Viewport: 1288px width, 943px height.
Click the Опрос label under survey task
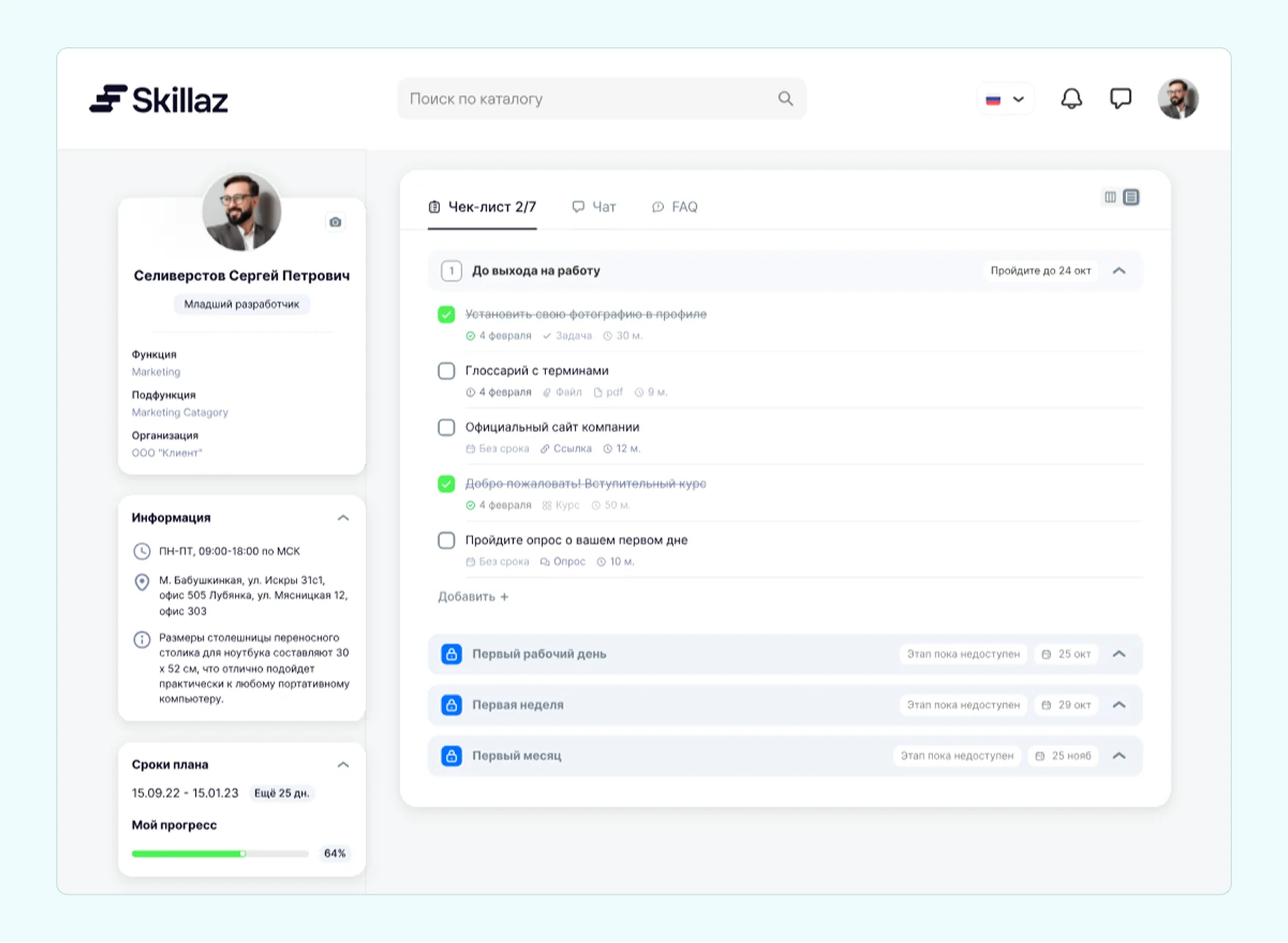(x=569, y=562)
